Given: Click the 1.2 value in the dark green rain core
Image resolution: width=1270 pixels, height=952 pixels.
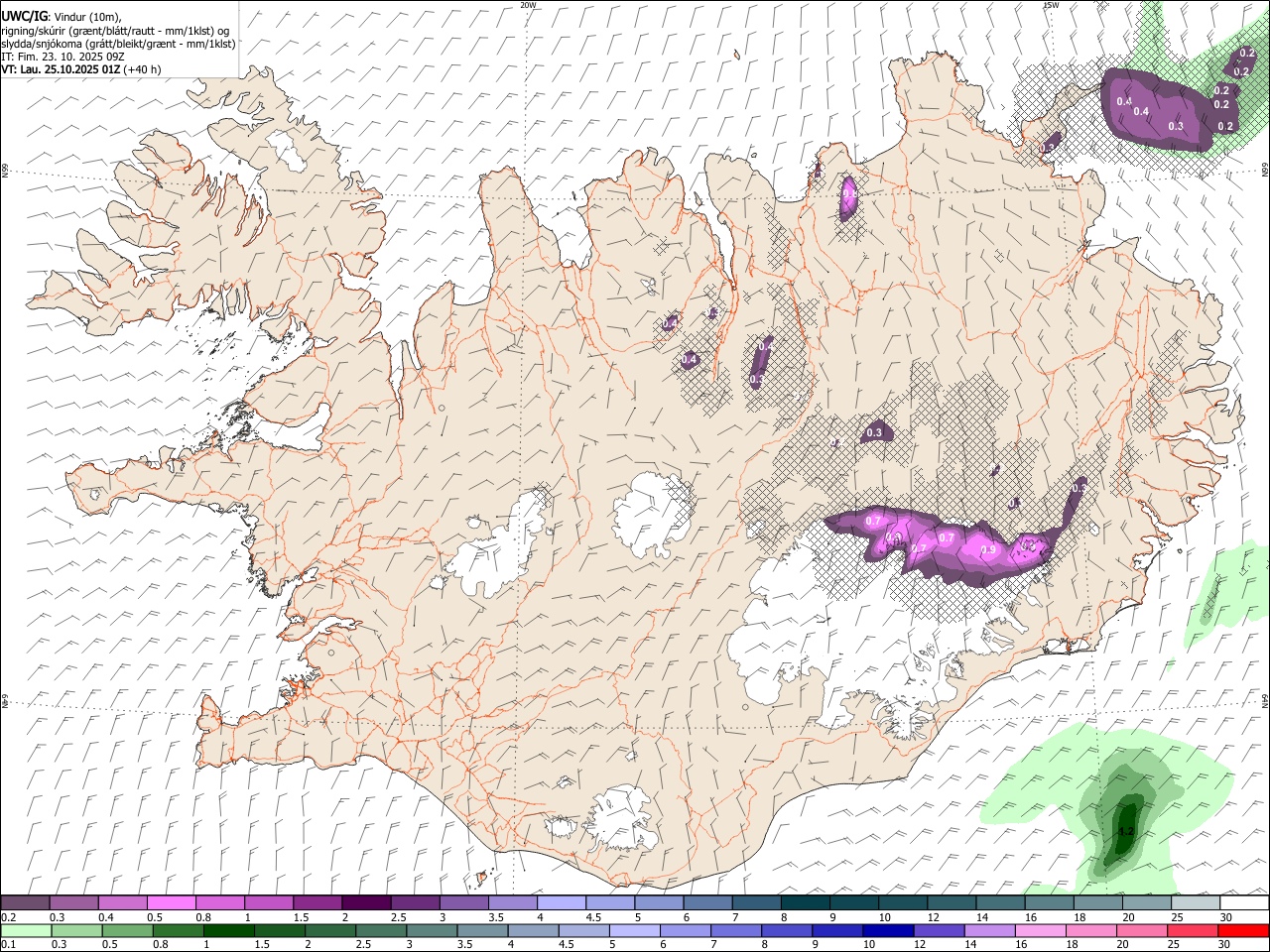Looking at the screenshot, I should click(x=1126, y=831).
